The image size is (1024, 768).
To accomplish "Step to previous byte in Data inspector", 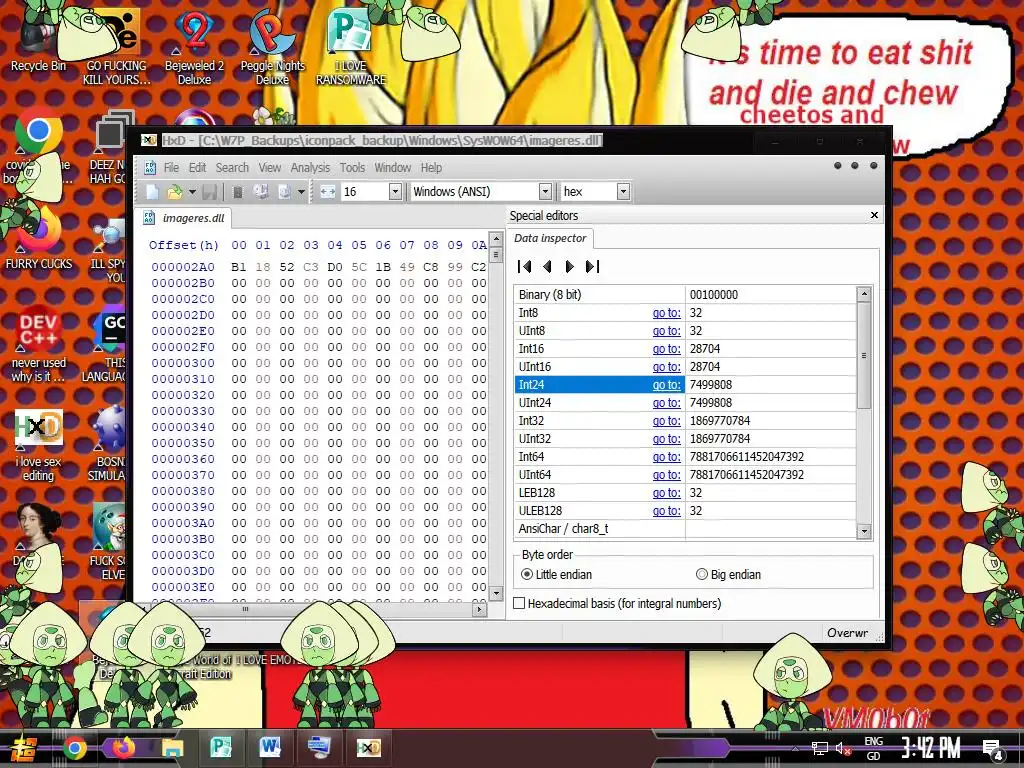I will tap(547, 266).
